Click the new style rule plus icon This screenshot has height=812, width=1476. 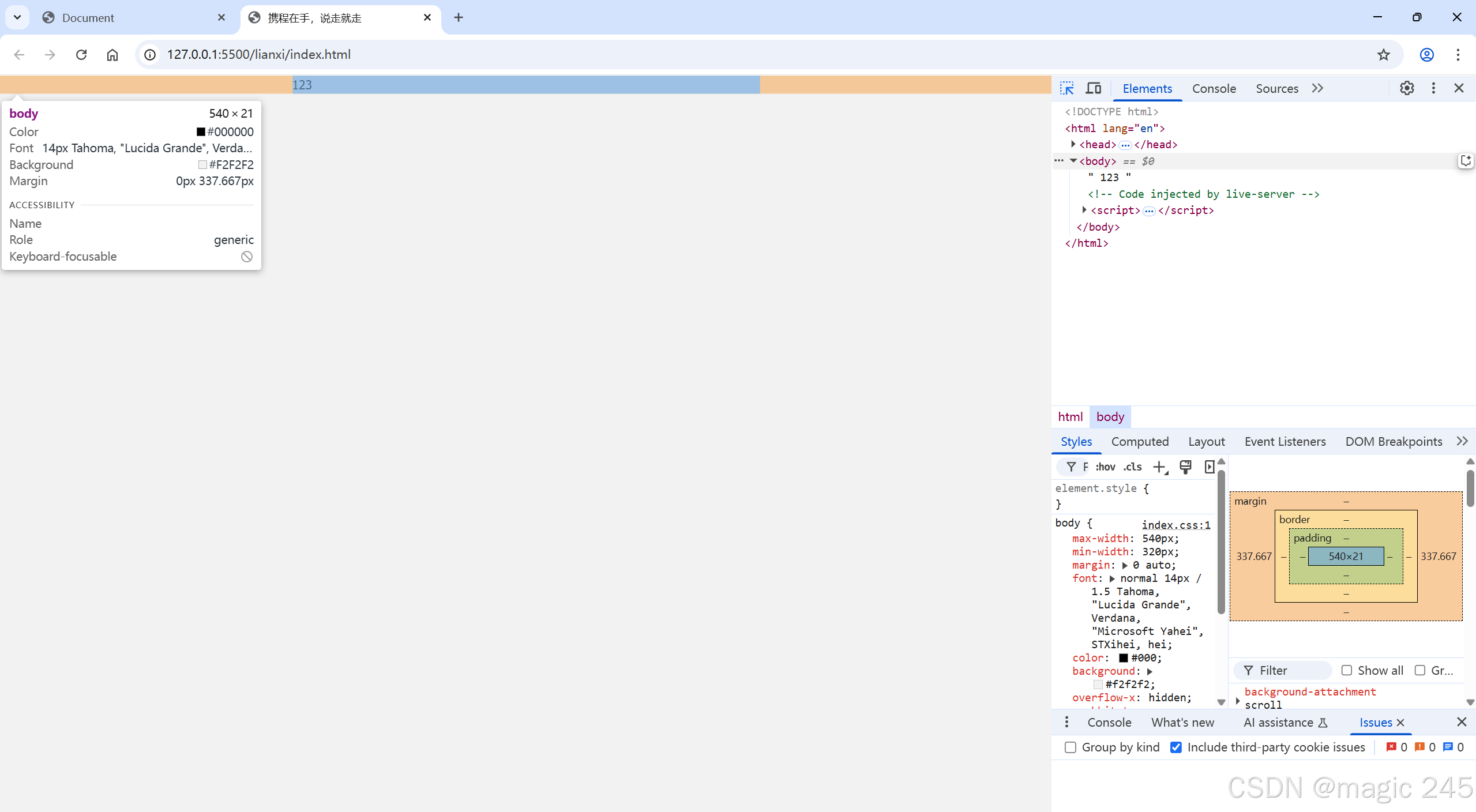pyautogui.click(x=1159, y=467)
